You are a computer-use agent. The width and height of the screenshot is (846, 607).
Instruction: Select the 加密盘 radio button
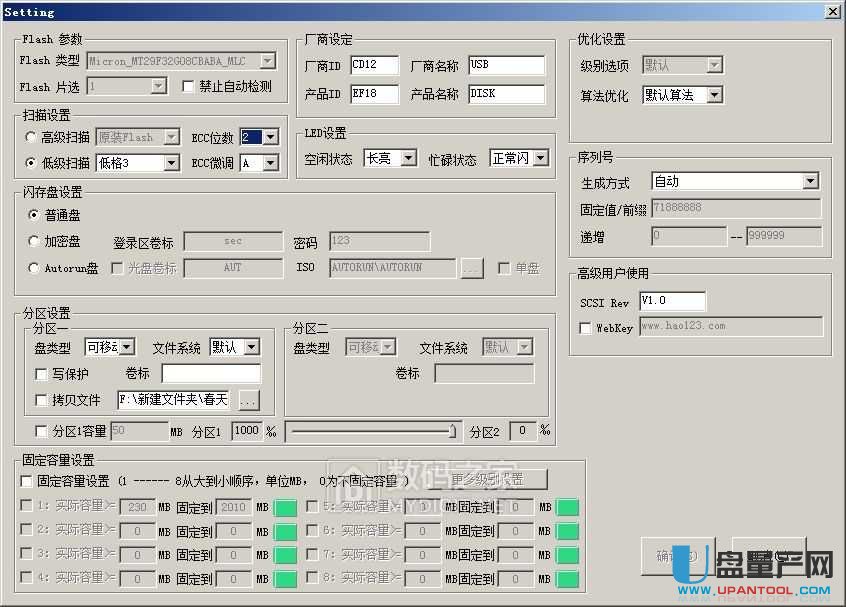pos(33,240)
